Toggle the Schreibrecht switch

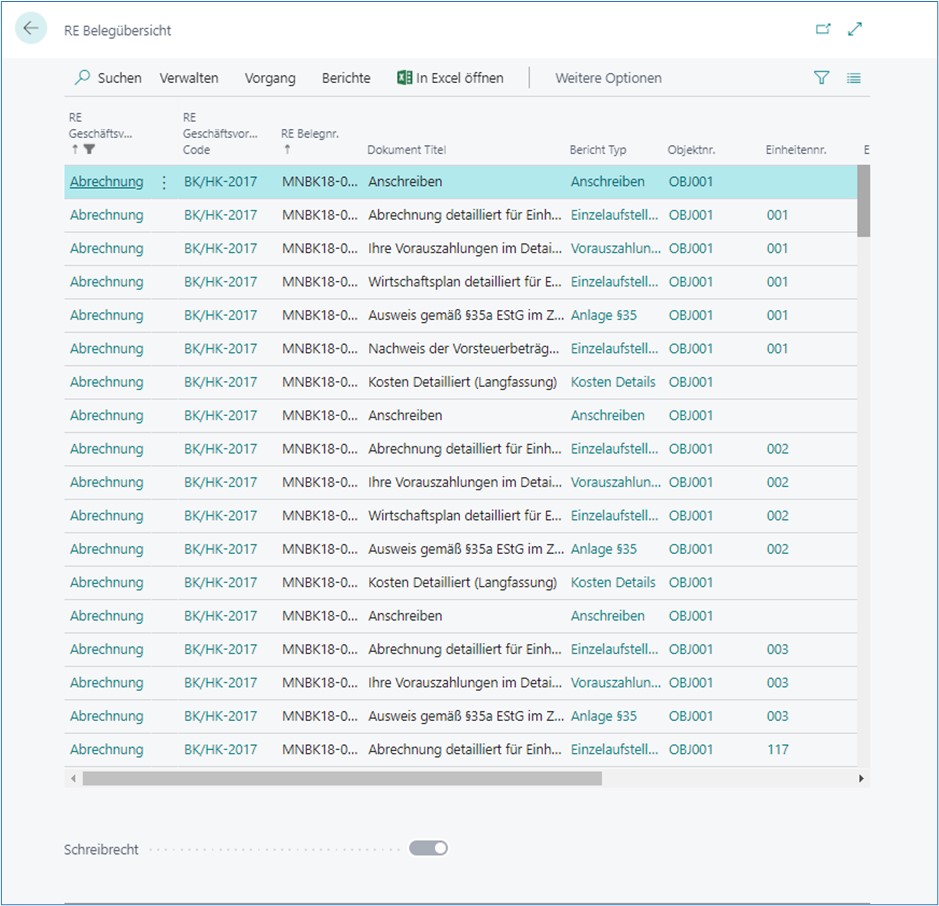(x=428, y=849)
